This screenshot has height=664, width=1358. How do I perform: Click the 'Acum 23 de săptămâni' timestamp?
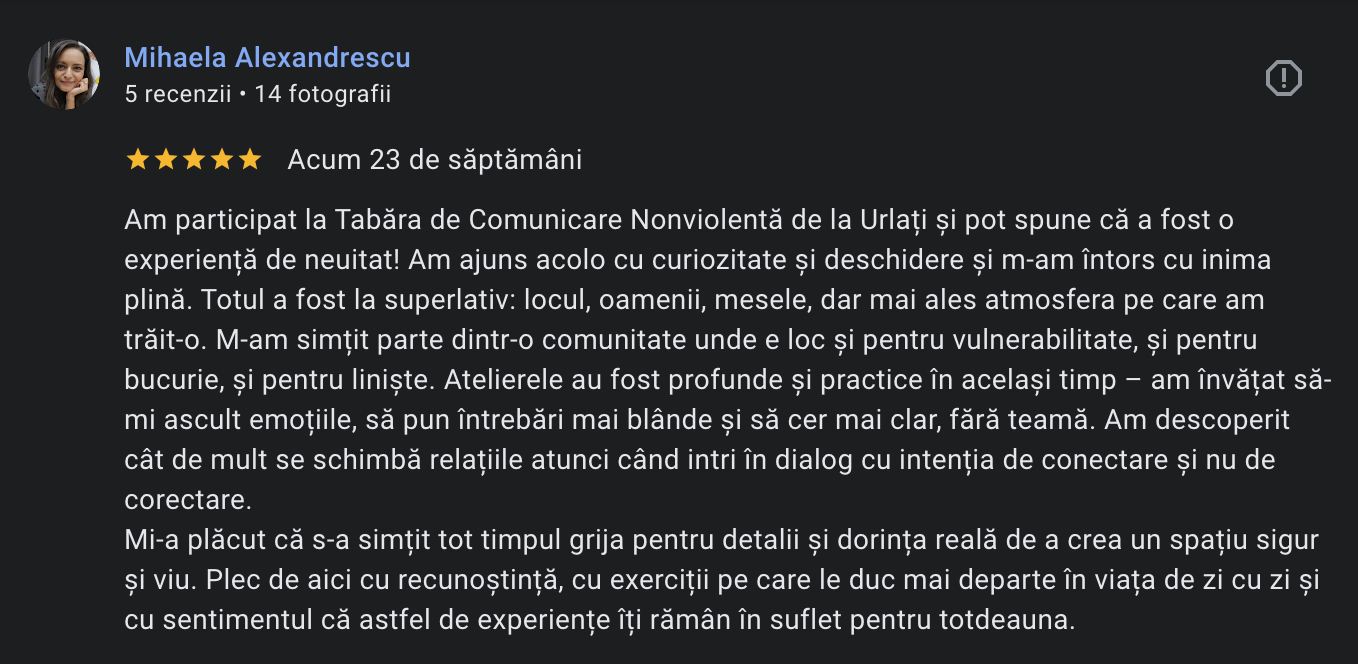click(435, 160)
